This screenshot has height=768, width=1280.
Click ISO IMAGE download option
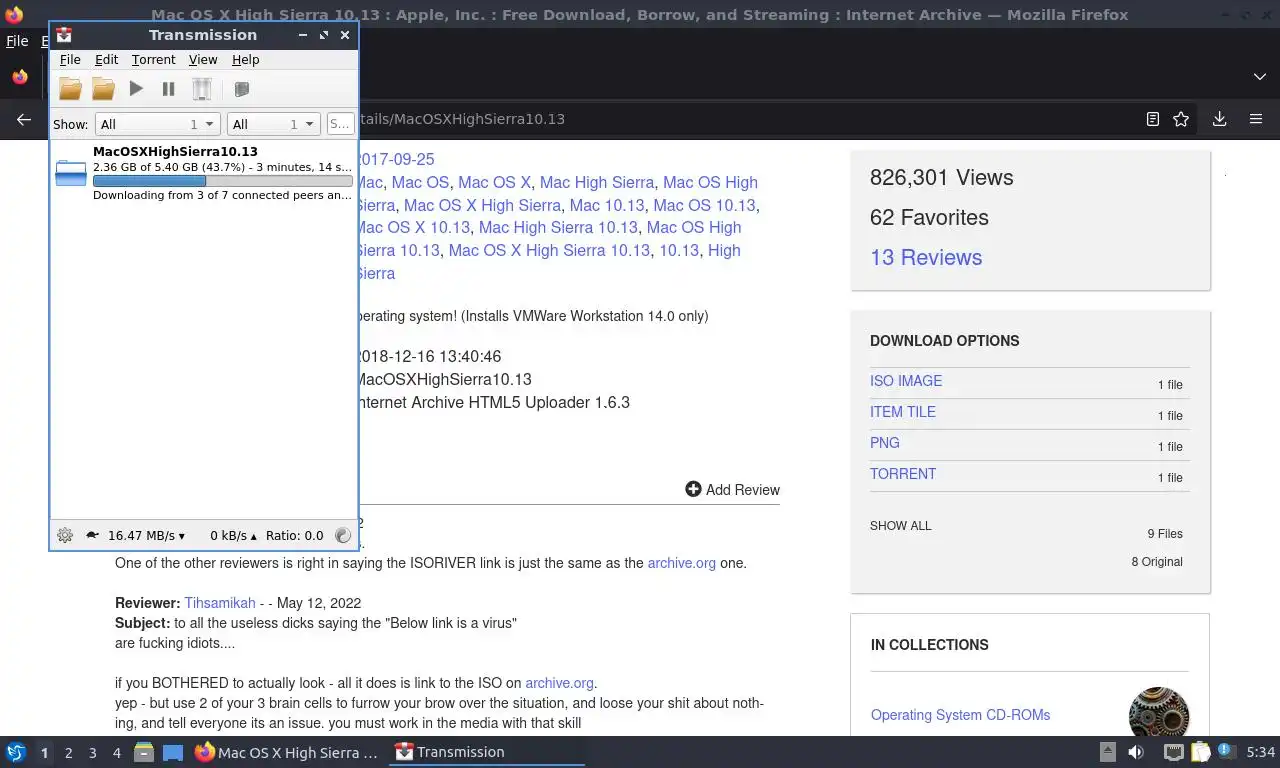click(x=906, y=381)
